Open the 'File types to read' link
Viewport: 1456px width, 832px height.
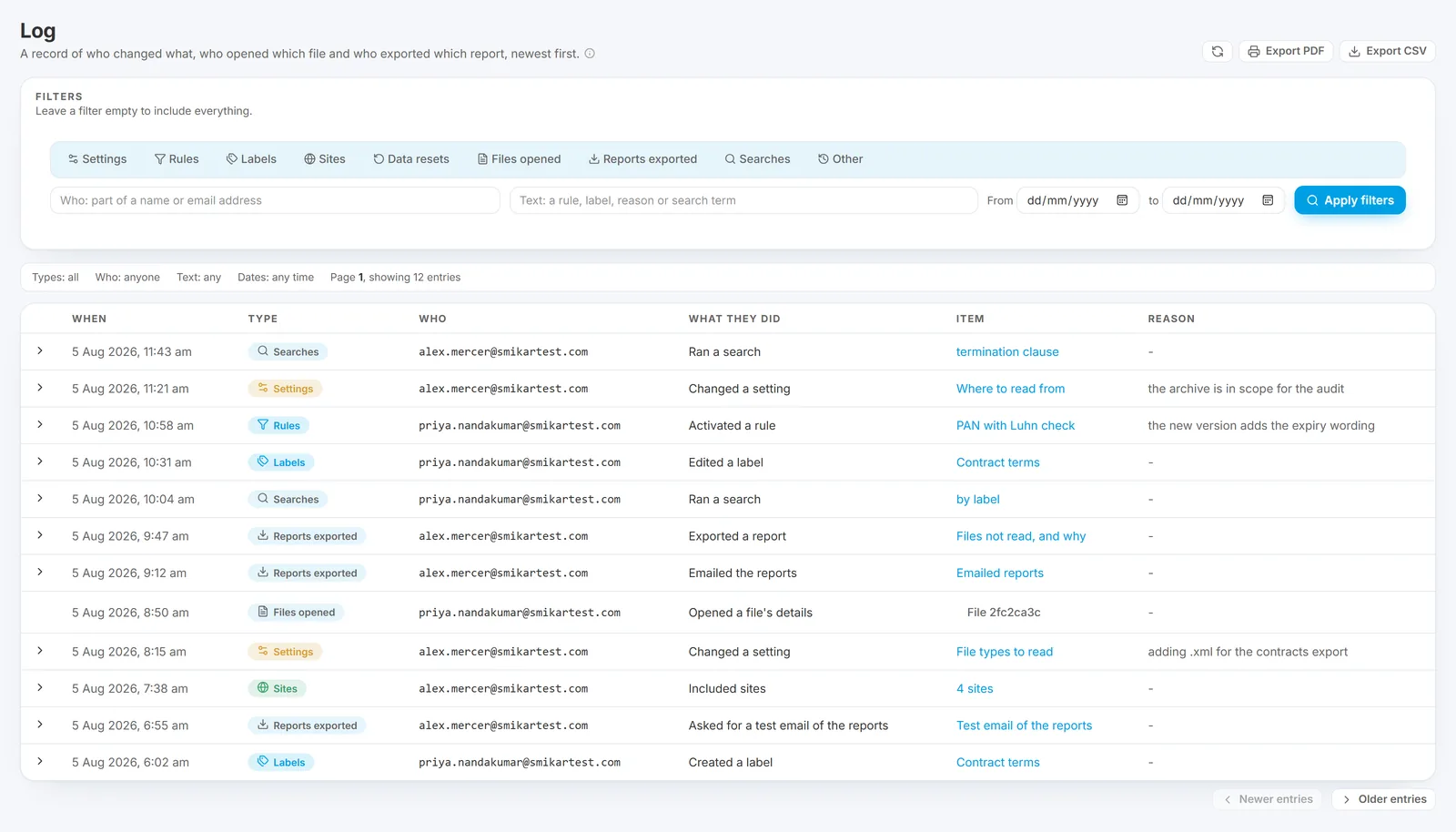[1005, 652]
